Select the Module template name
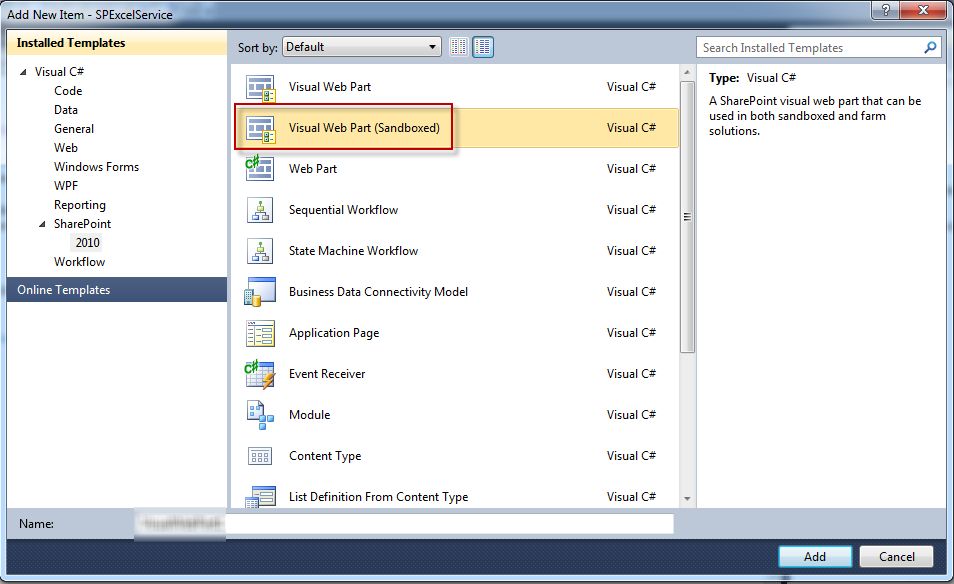The width and height of the screenshot is (954, 584). click(310, 415)
